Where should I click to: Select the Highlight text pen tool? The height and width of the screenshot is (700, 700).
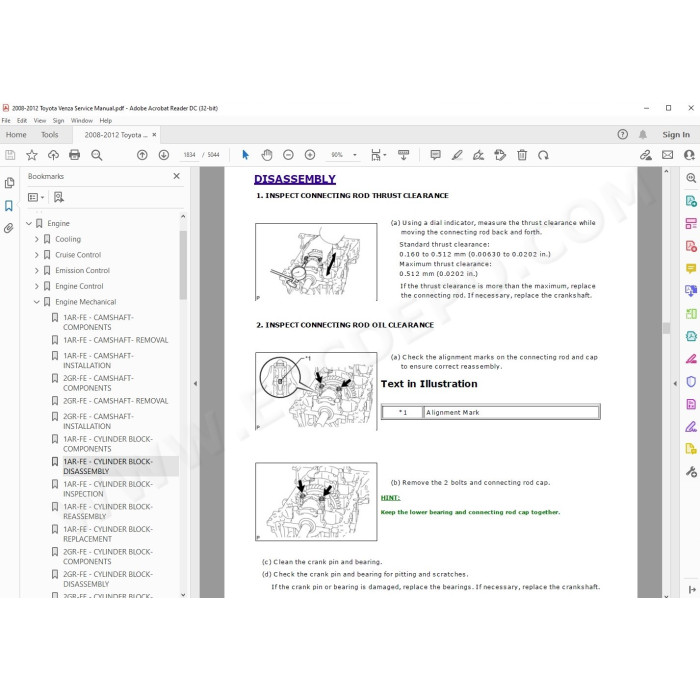(457, 155)
